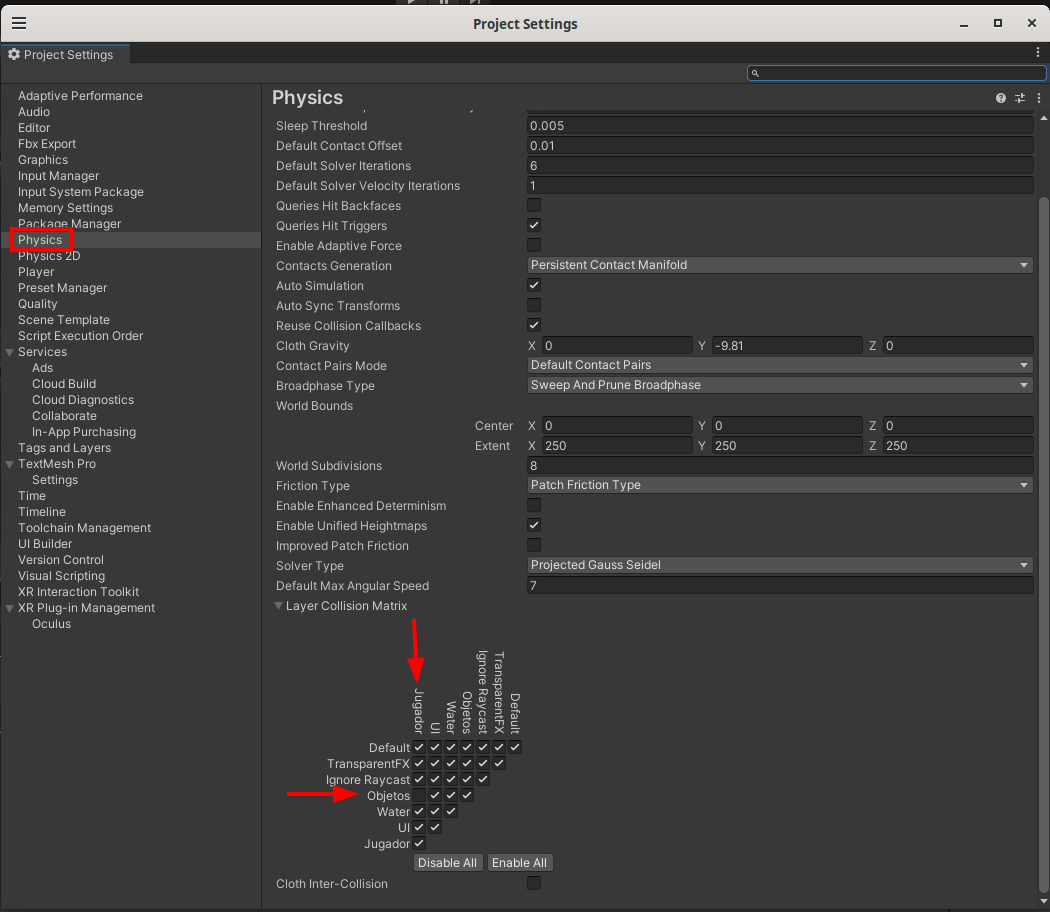Screen dimensions: 1050x912
Task: Click the Default Solver Iterations input field
Action: [x=779, y=166]
